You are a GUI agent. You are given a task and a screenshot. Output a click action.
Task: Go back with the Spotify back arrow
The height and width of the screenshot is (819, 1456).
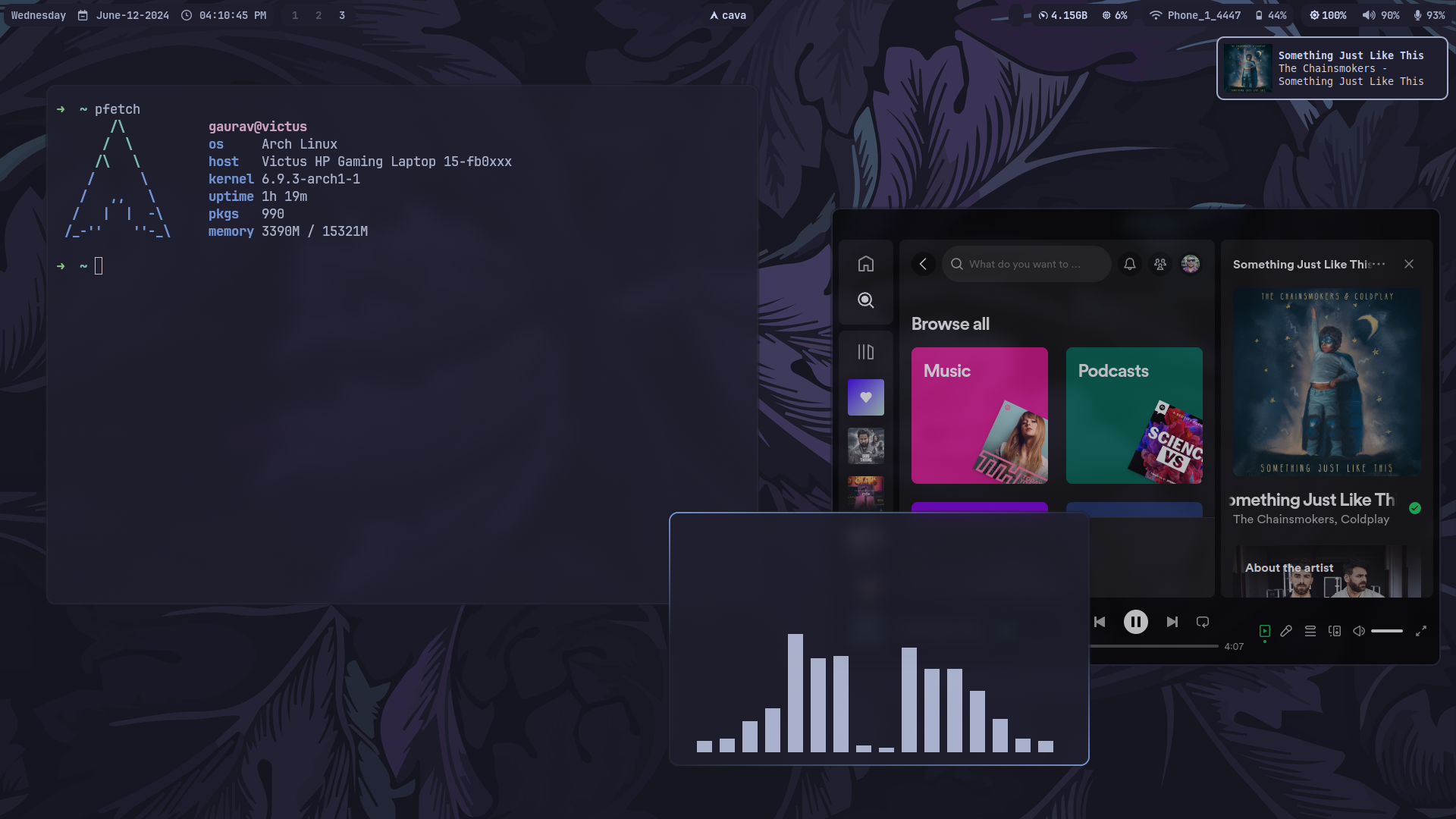coord(923,264)
